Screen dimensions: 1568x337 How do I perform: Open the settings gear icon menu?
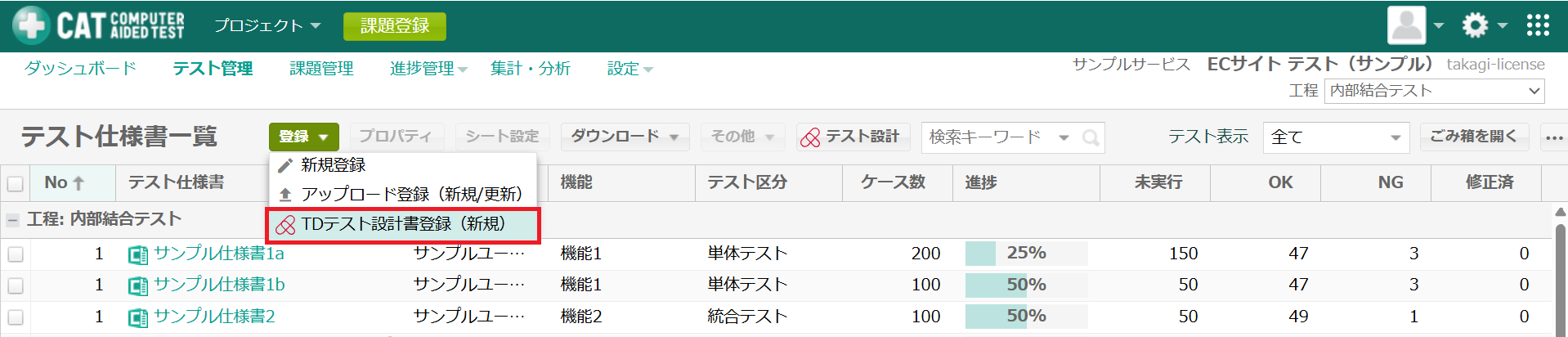[x=1475, y=25]
